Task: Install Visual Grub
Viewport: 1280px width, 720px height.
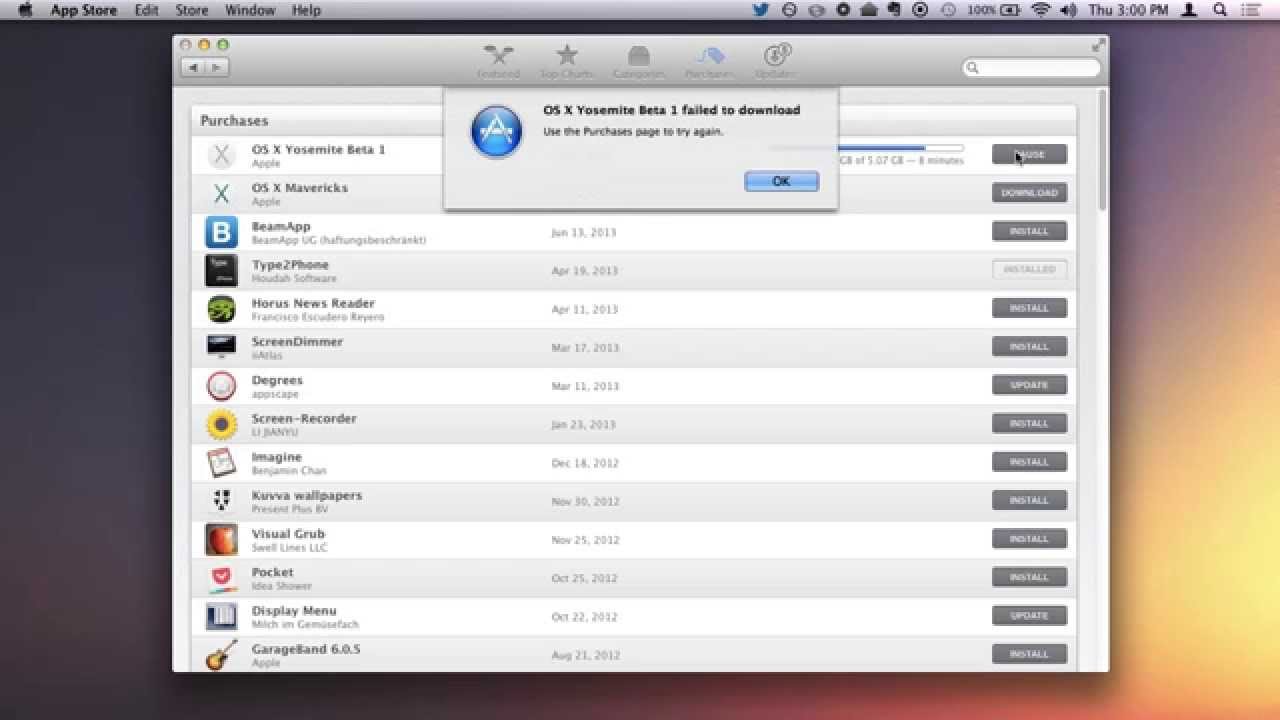Action: 1029,539
